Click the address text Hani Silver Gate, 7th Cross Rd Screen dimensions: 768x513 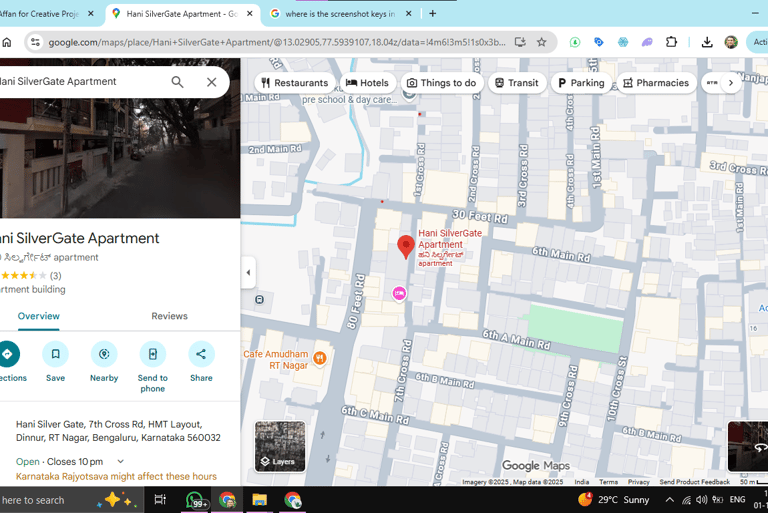118,431
